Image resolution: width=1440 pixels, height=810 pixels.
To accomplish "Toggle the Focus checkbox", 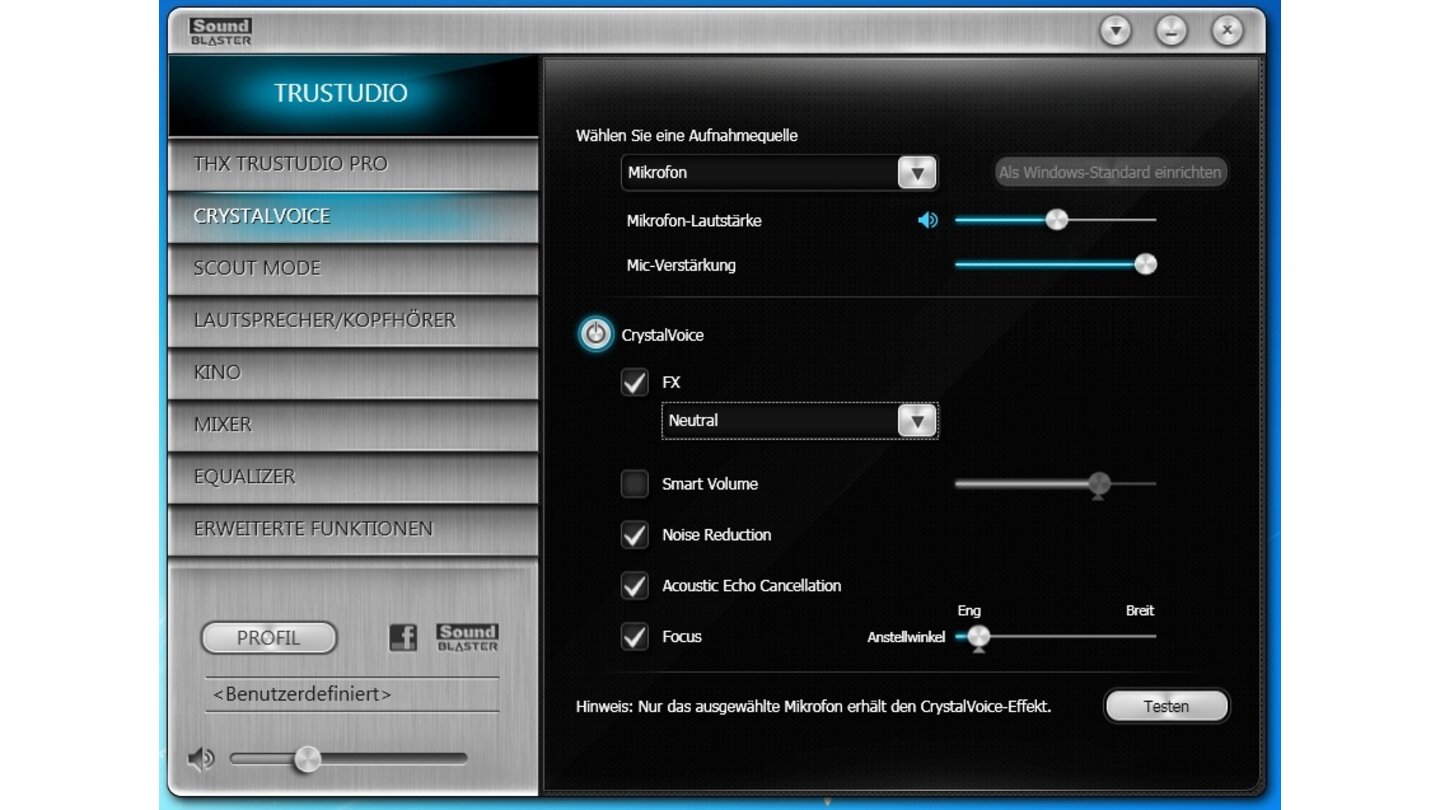I will click(x=635, y=636).
